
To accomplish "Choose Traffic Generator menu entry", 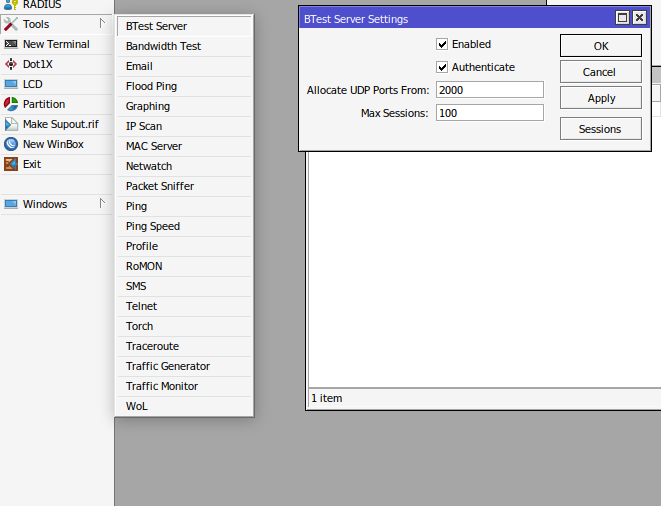I will coord(167,366).
